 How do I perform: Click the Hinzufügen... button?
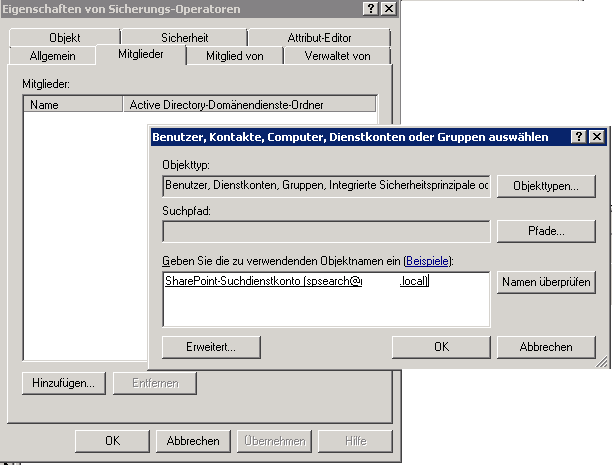pyautogui.click(x=64, y=383)
